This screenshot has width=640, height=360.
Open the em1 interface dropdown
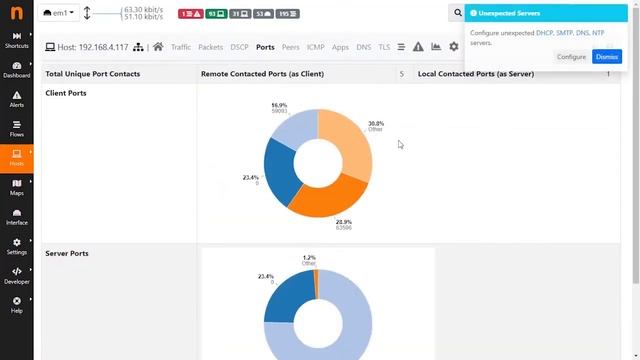59,13
